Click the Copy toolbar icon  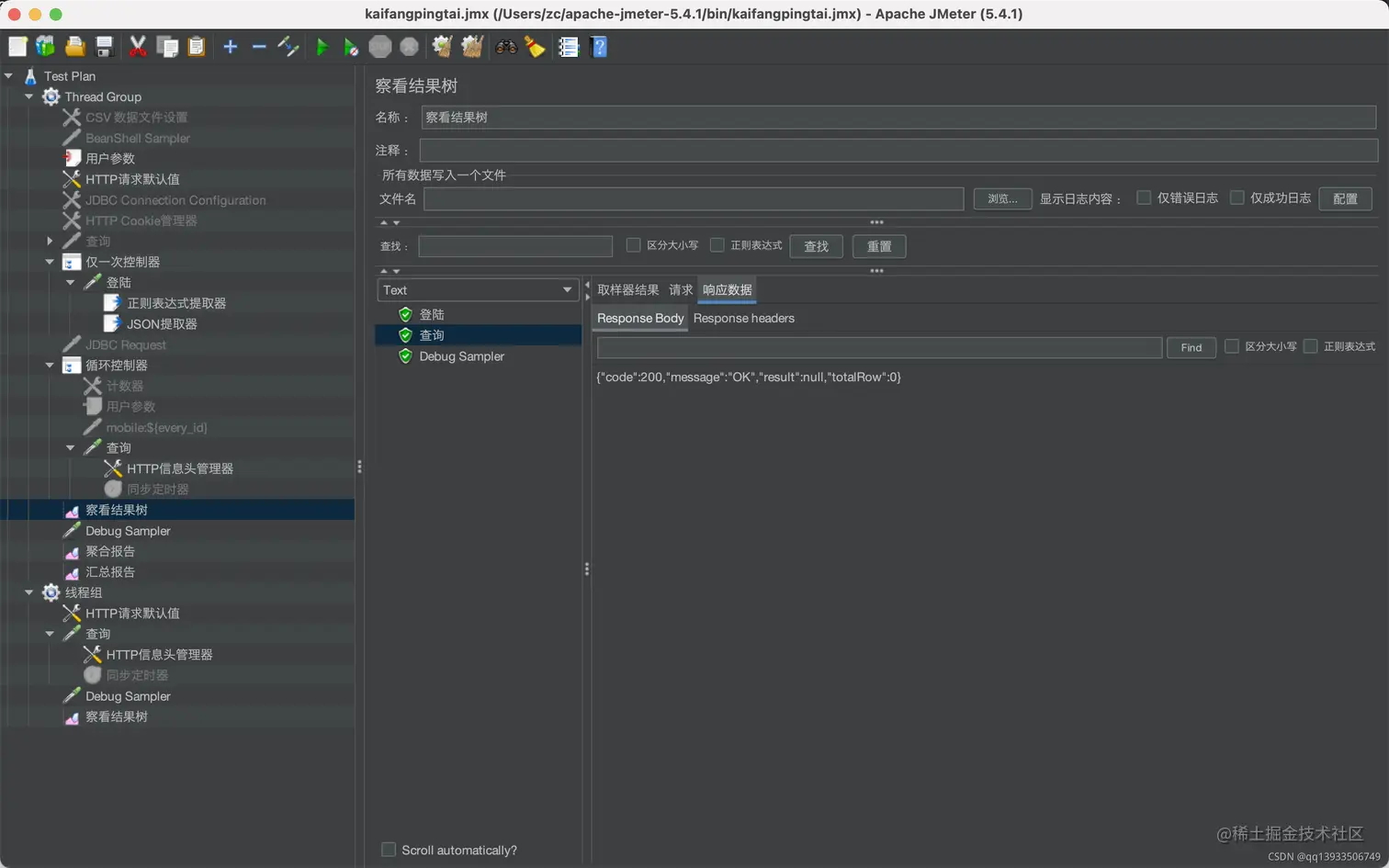(167, 47)
